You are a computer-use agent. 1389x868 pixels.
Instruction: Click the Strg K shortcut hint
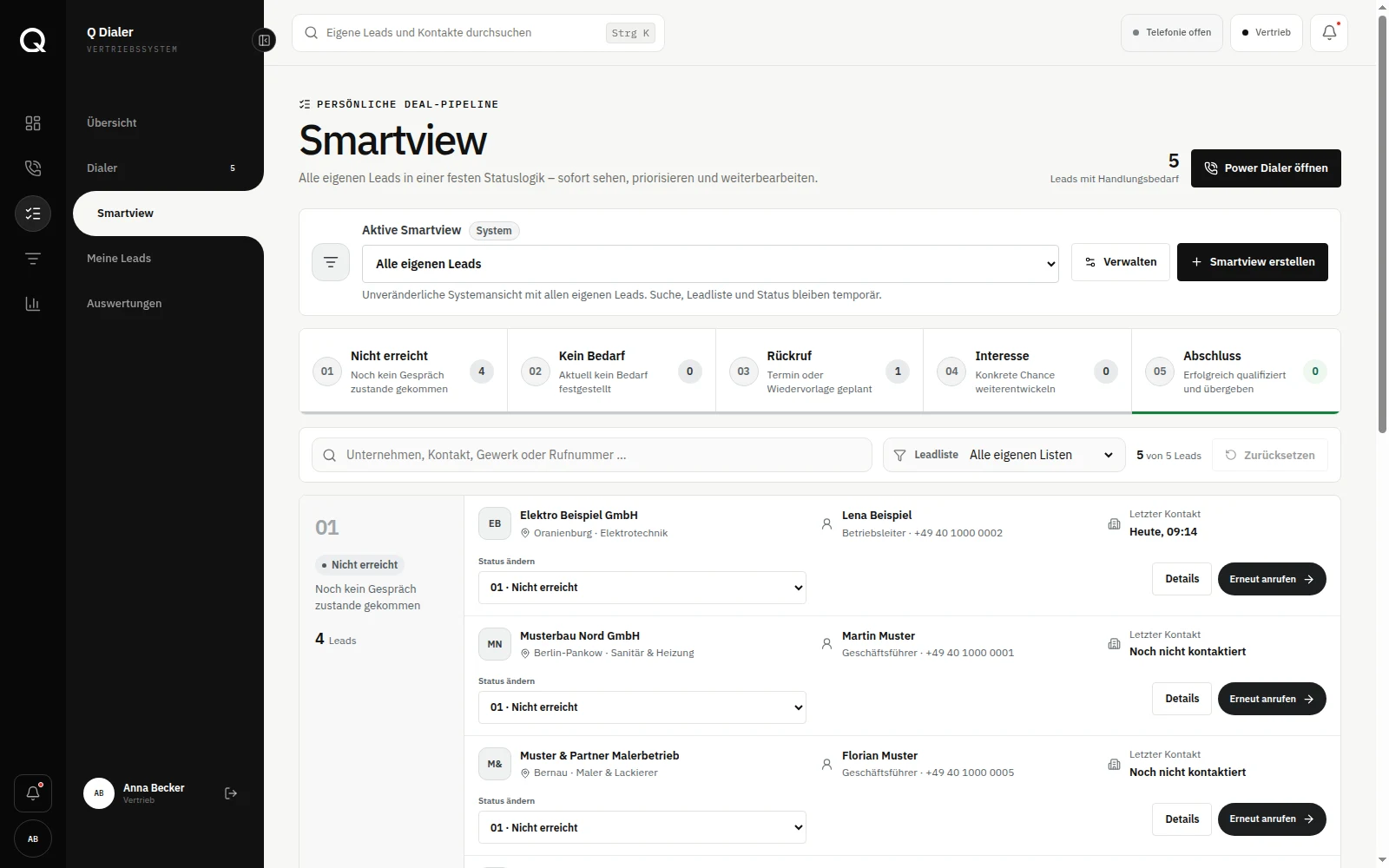(630, 33)
